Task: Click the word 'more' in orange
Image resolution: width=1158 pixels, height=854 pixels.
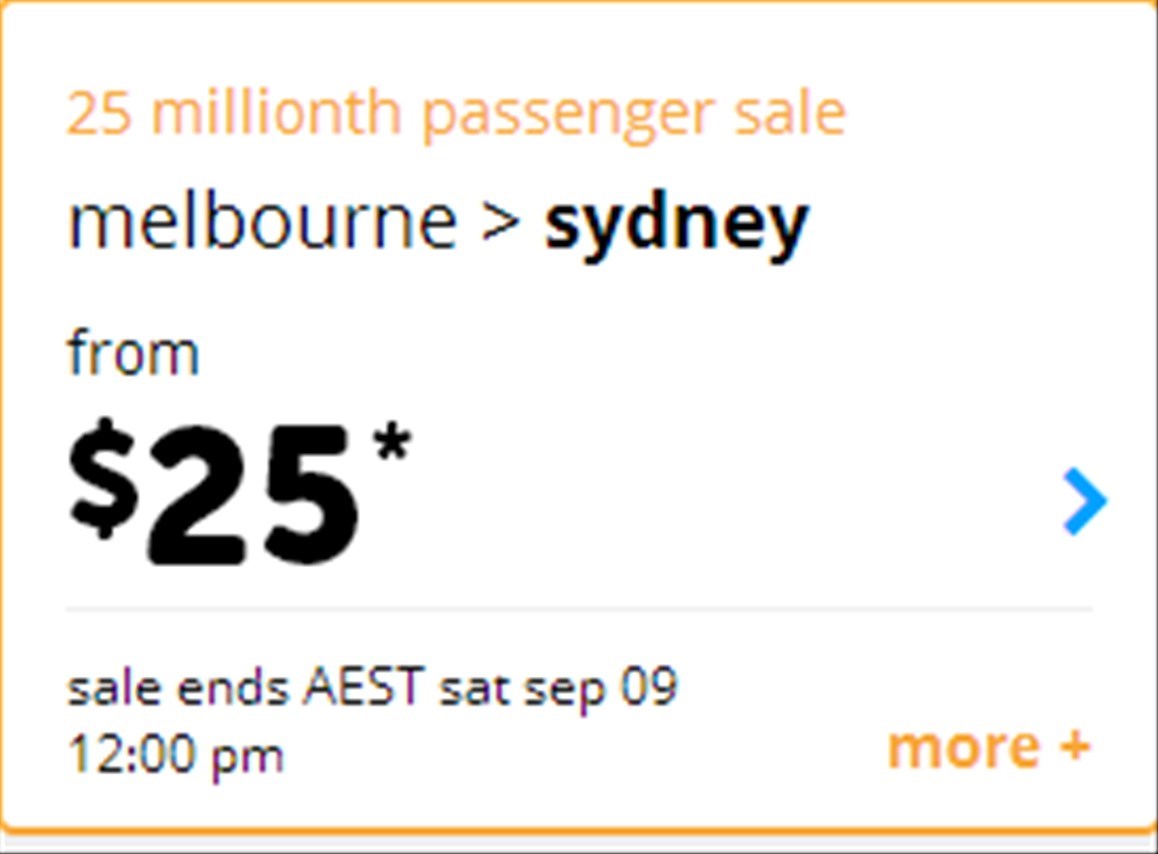Action: (964, 748)
